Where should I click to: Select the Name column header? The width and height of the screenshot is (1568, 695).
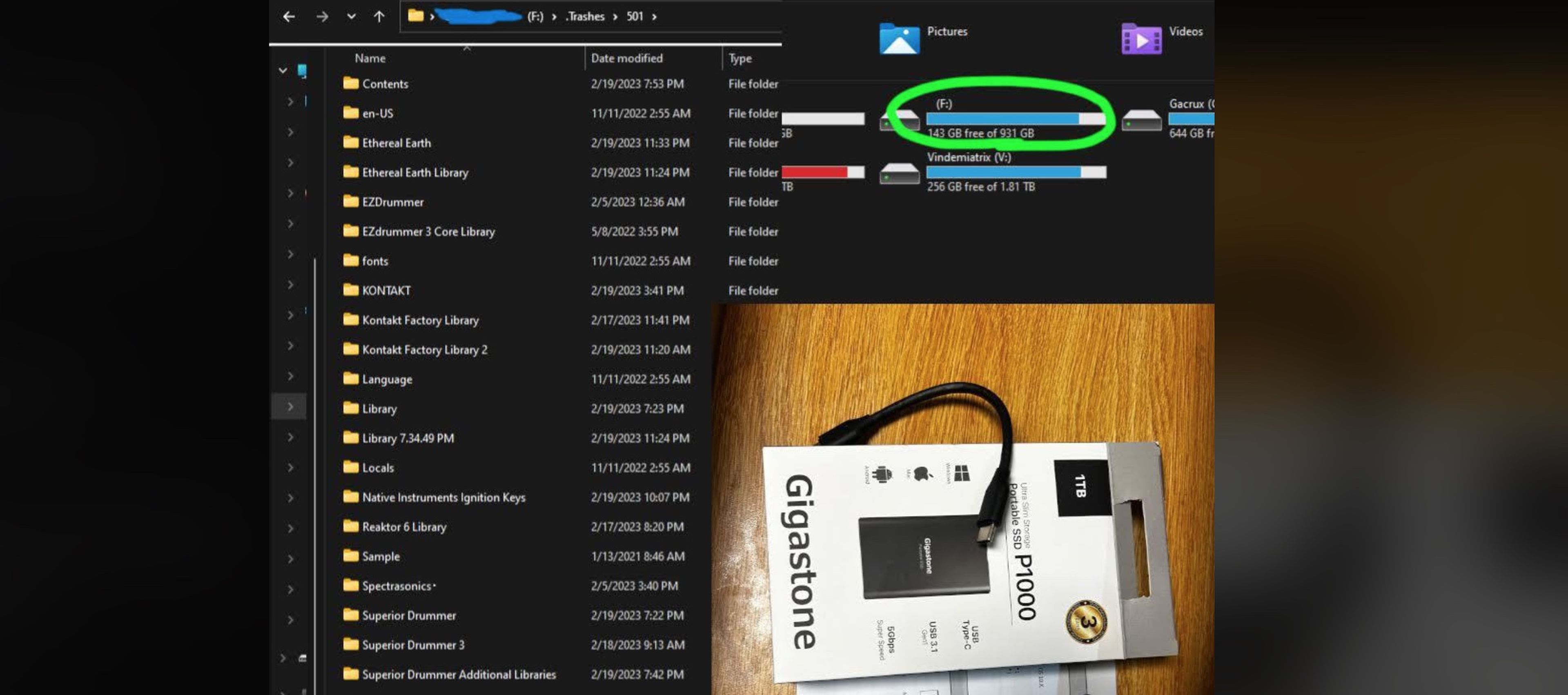[x=369, y=58]
